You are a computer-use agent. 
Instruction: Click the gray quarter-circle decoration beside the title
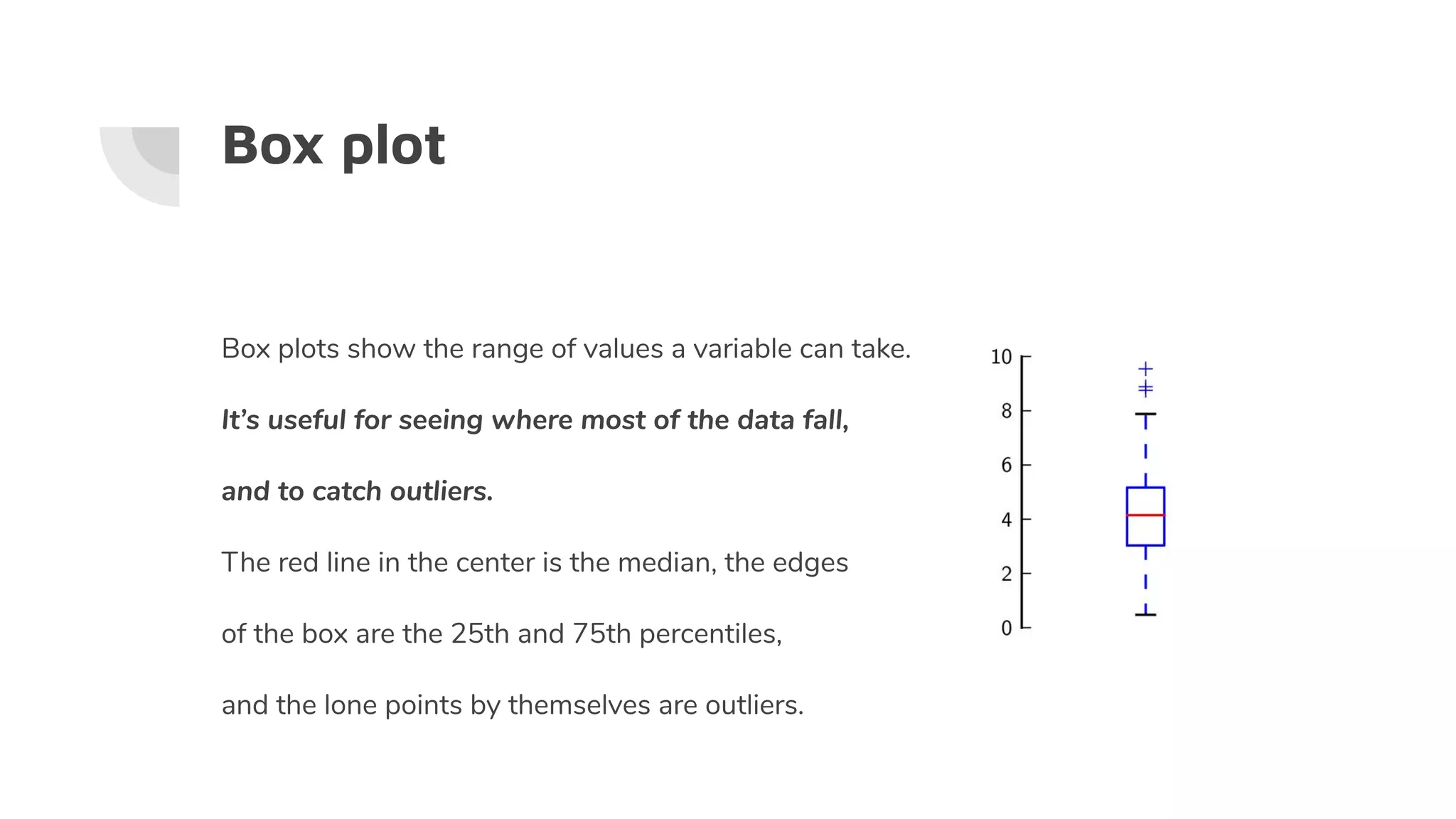[140, 166]
